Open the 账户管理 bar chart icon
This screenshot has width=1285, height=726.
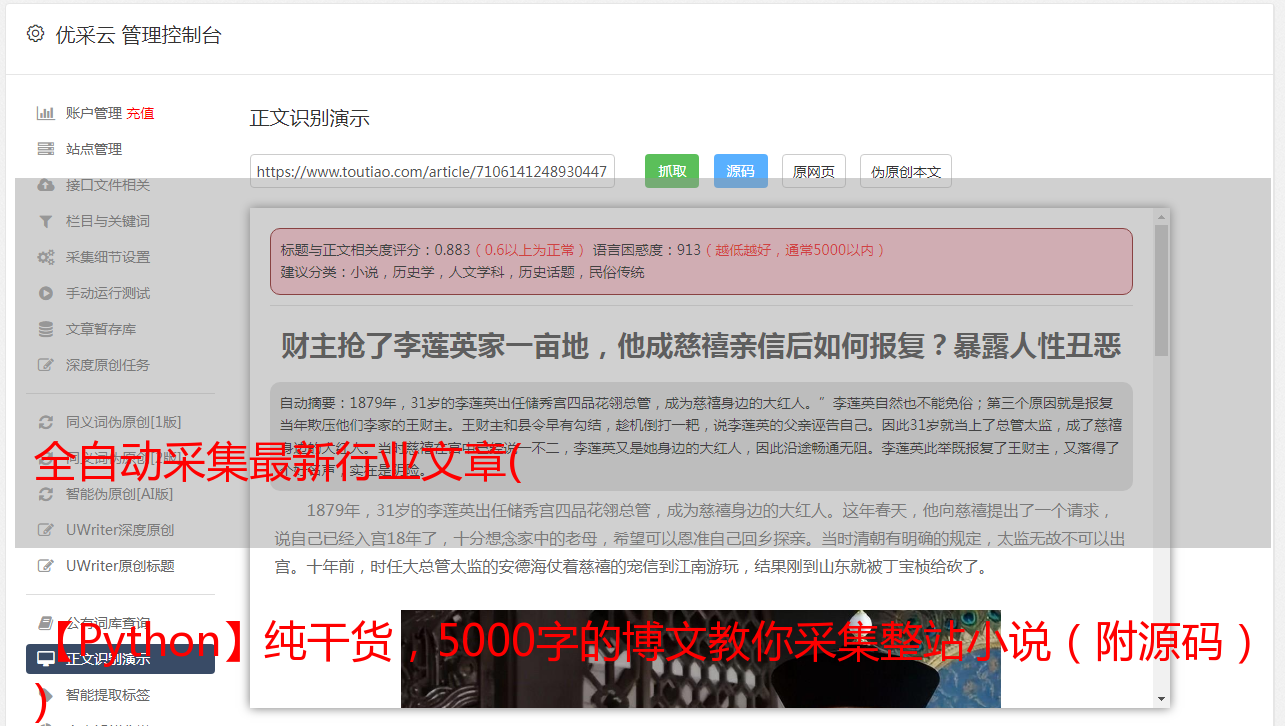(x=46, y=113)
